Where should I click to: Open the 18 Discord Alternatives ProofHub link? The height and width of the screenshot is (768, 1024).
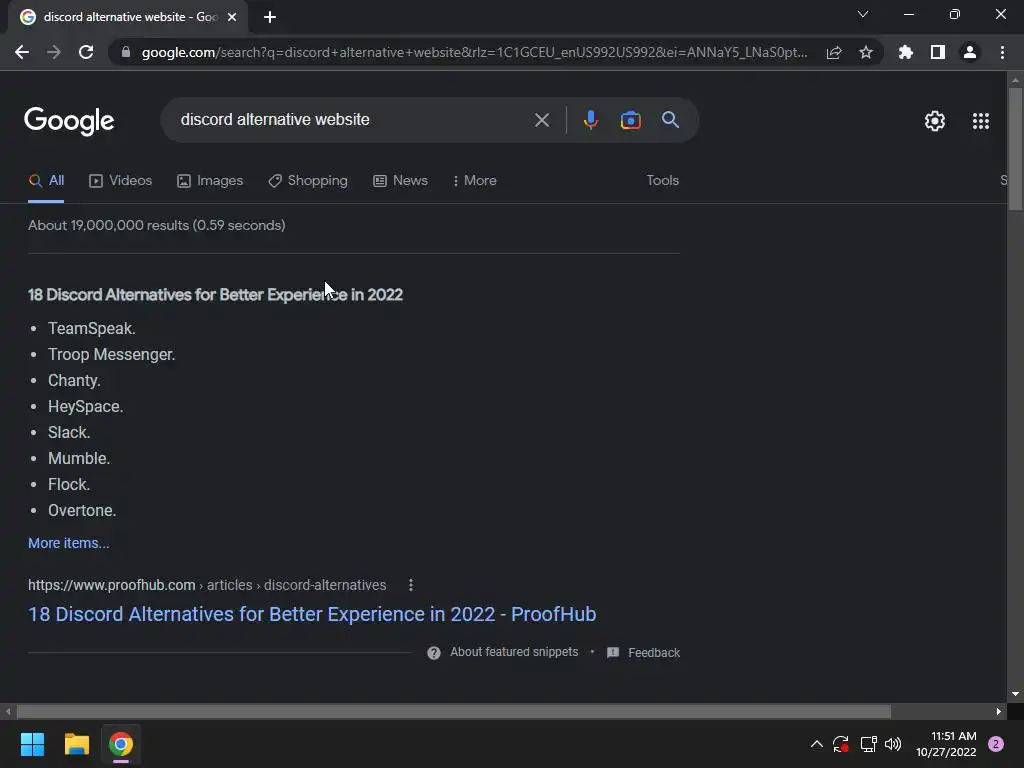coord(312,615)
